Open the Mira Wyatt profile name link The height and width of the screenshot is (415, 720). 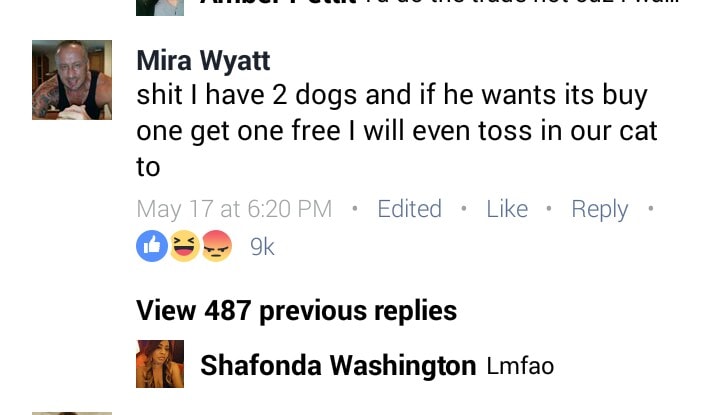pyautogui.click(x=203, y=61)
